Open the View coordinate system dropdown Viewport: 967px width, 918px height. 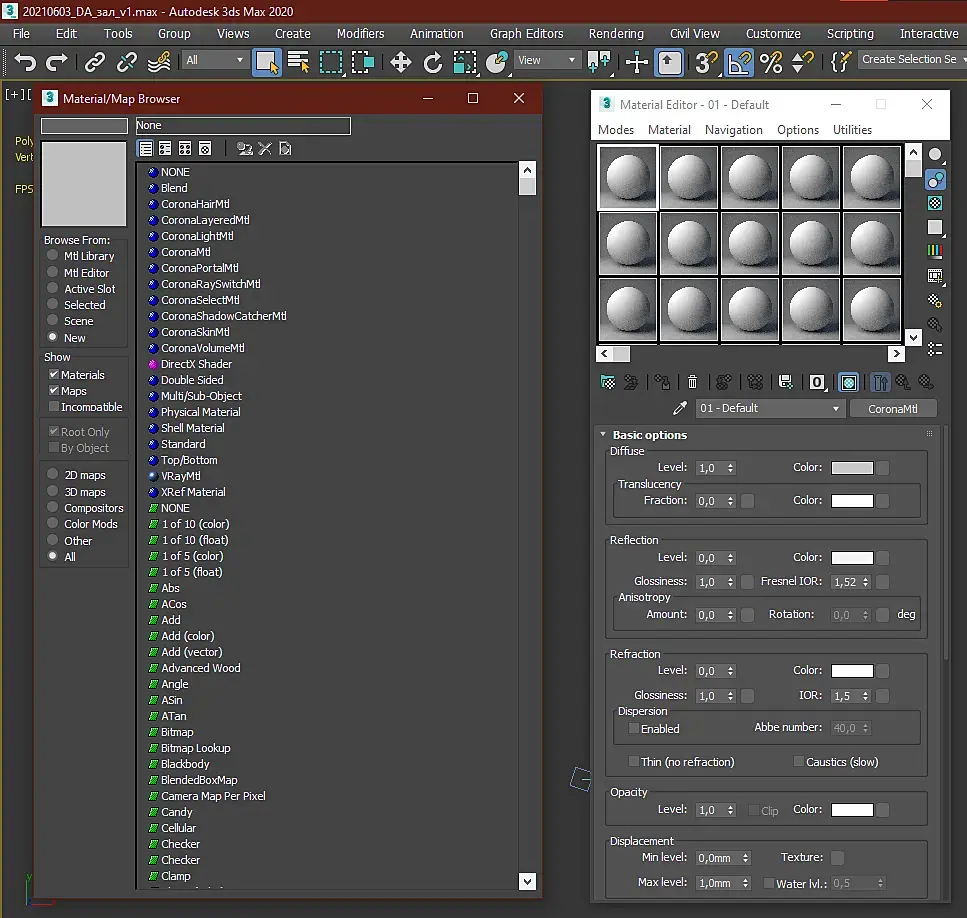pyautogui.click(x=546, y=60)
